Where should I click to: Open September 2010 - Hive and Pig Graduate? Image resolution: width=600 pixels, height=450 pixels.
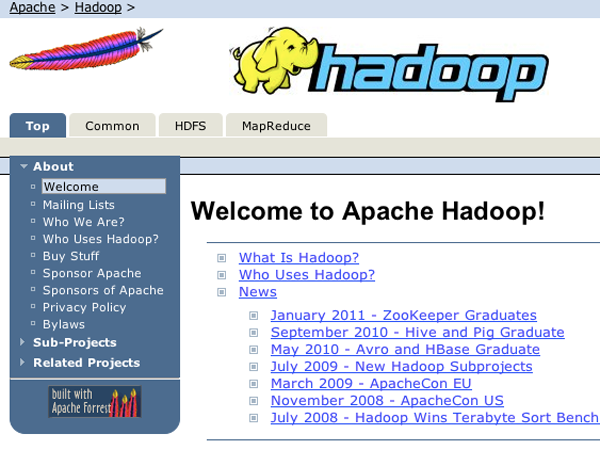[417, 333]
